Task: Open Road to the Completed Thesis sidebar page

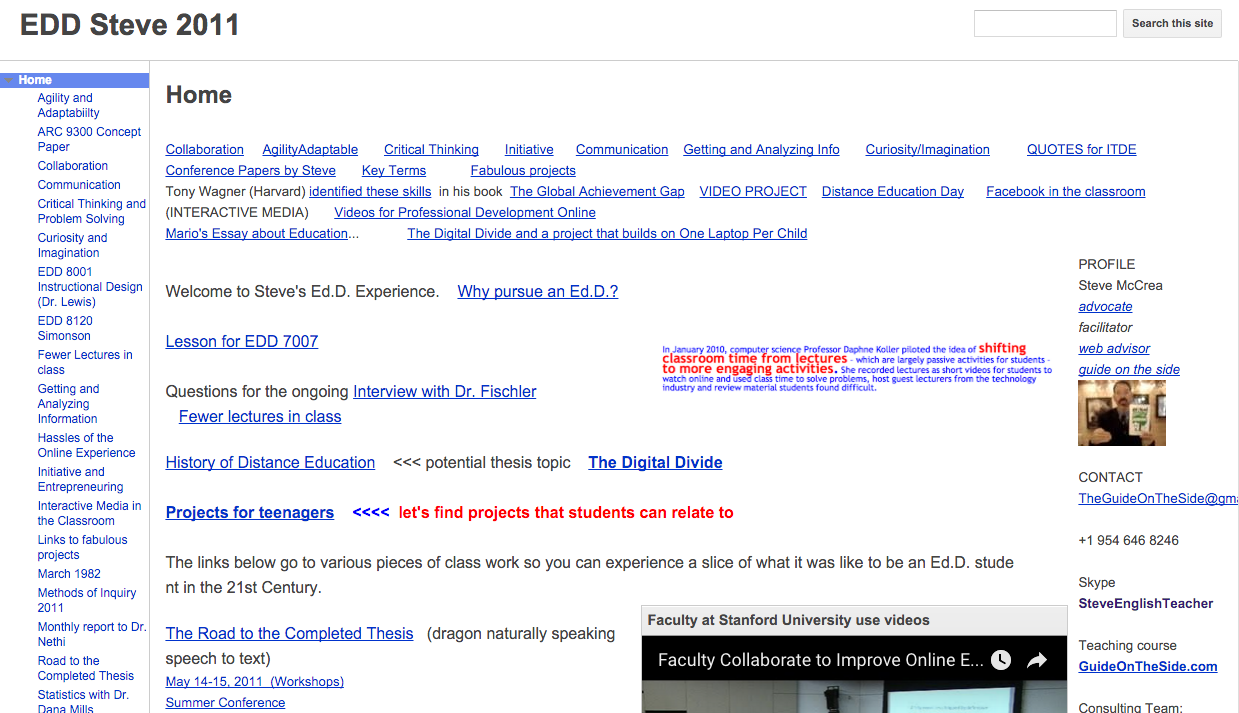Action: pos(86,668)
